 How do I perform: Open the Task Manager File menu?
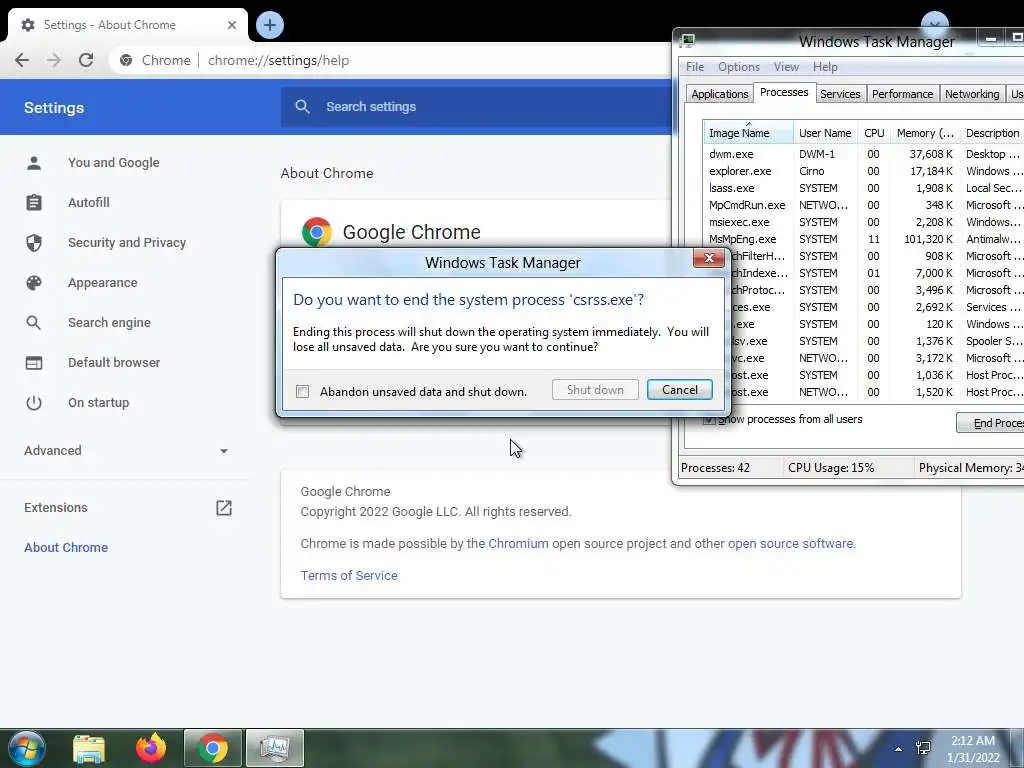695,67
